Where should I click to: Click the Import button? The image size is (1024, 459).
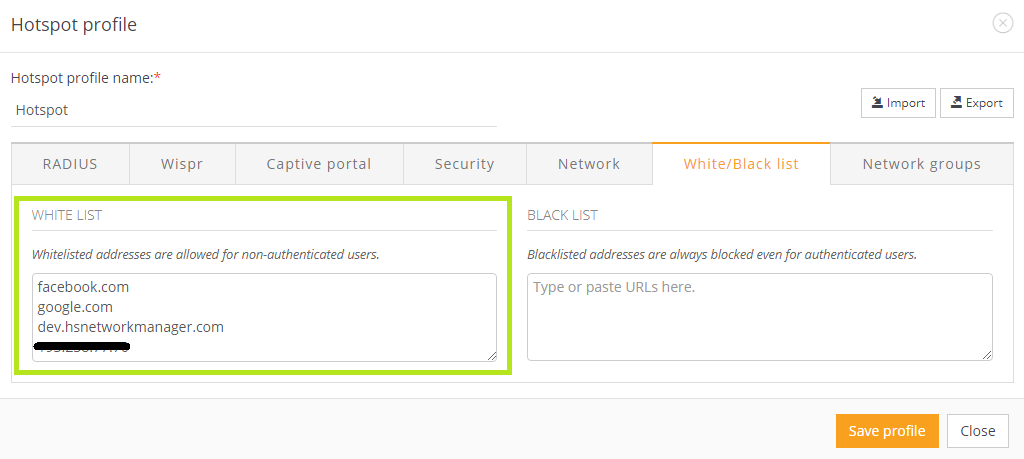[x=898, y=103]
